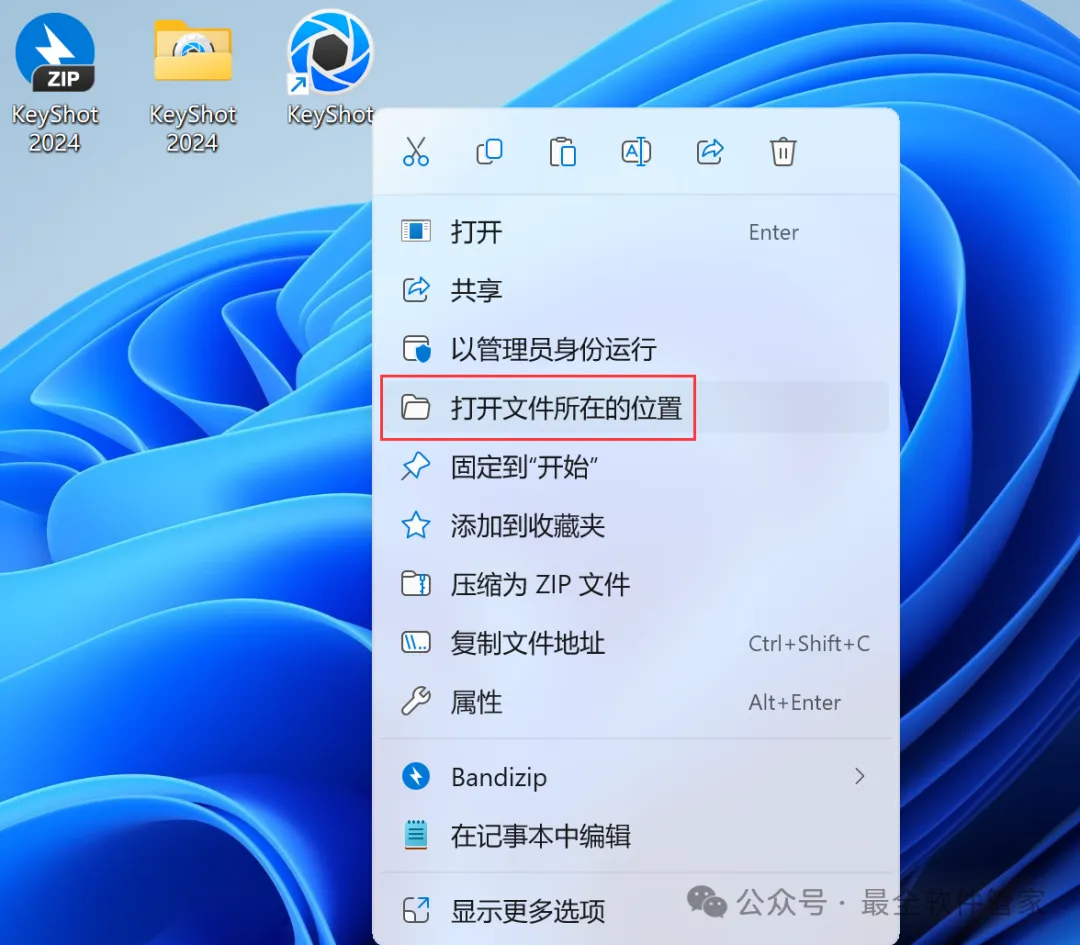The image size is (1080, 945).
Task: Click the Share icon in the top row
Action: [x=709, y=152]
